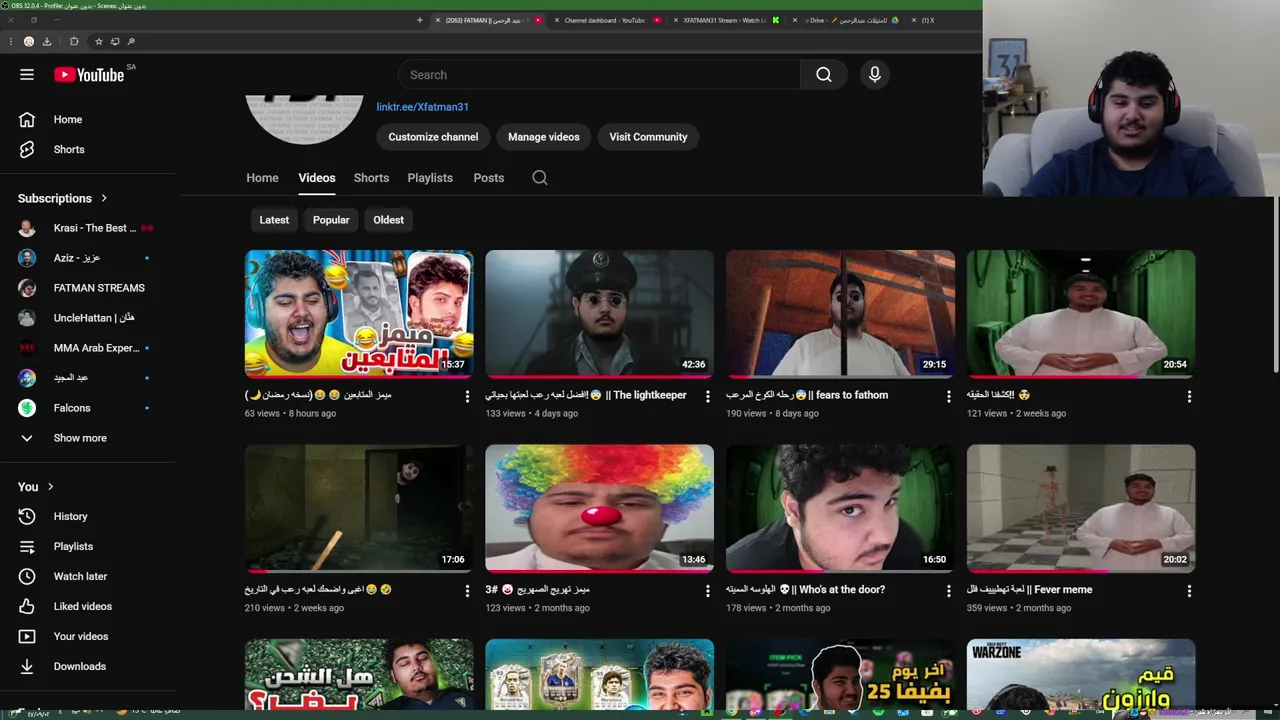Switch to XFATMAN31 Stream browser tab
Viewport: 1280px width, 720px height.
pos(725,20)
